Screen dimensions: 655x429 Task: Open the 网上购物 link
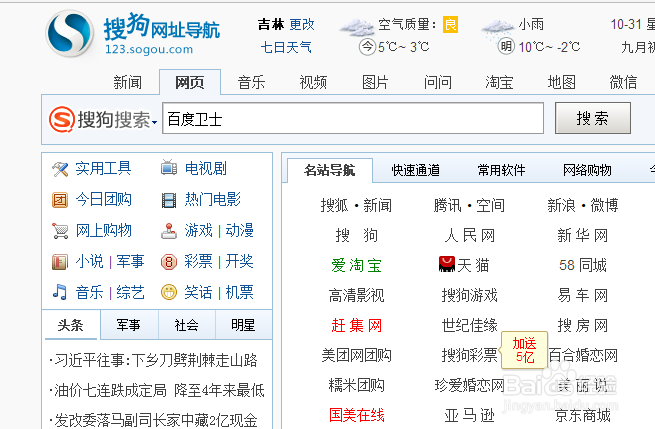103,230
